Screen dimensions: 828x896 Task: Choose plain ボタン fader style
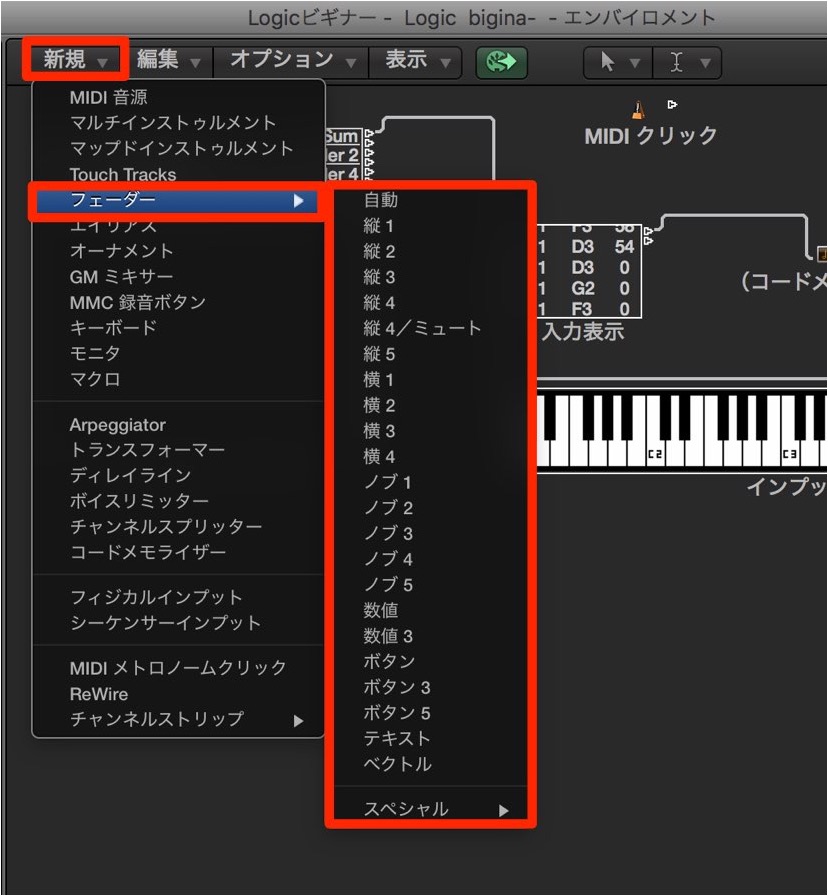point(430,662)
